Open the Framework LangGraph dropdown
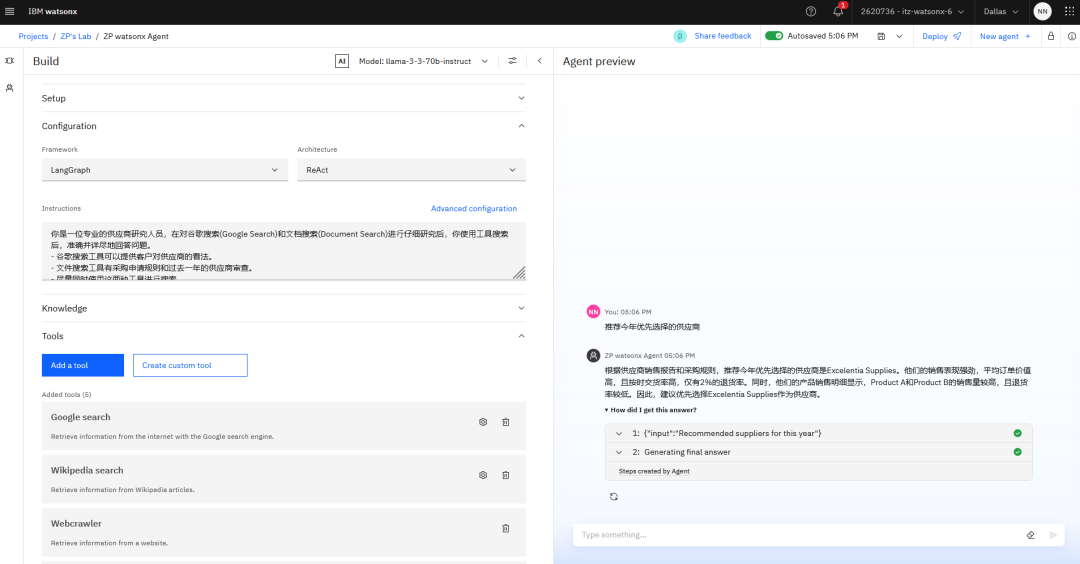Image resolution: width=1080 pixels, height=564 pixels. (165, 170)
